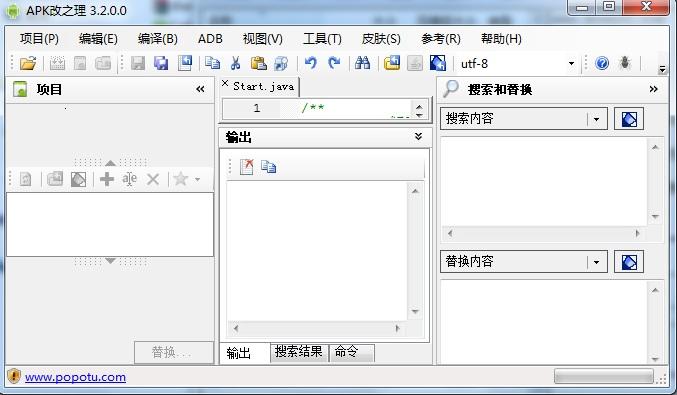Open the 项目(P) menu
Screen dimensions: 677x395
click(39, 39)
